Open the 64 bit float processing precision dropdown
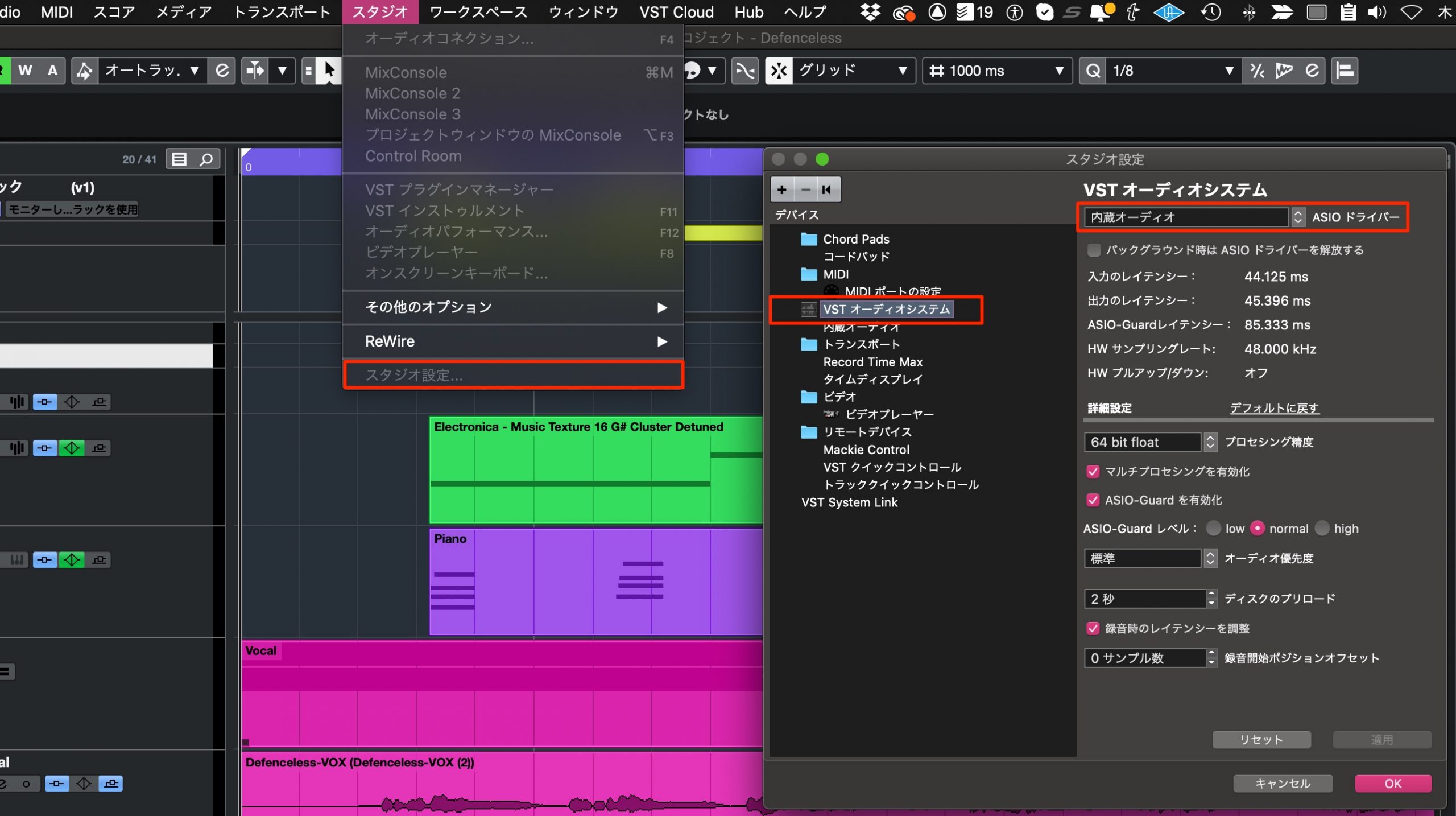Image resolution: width=1456 pixels, height=816 pixels. pos(1151,442)
